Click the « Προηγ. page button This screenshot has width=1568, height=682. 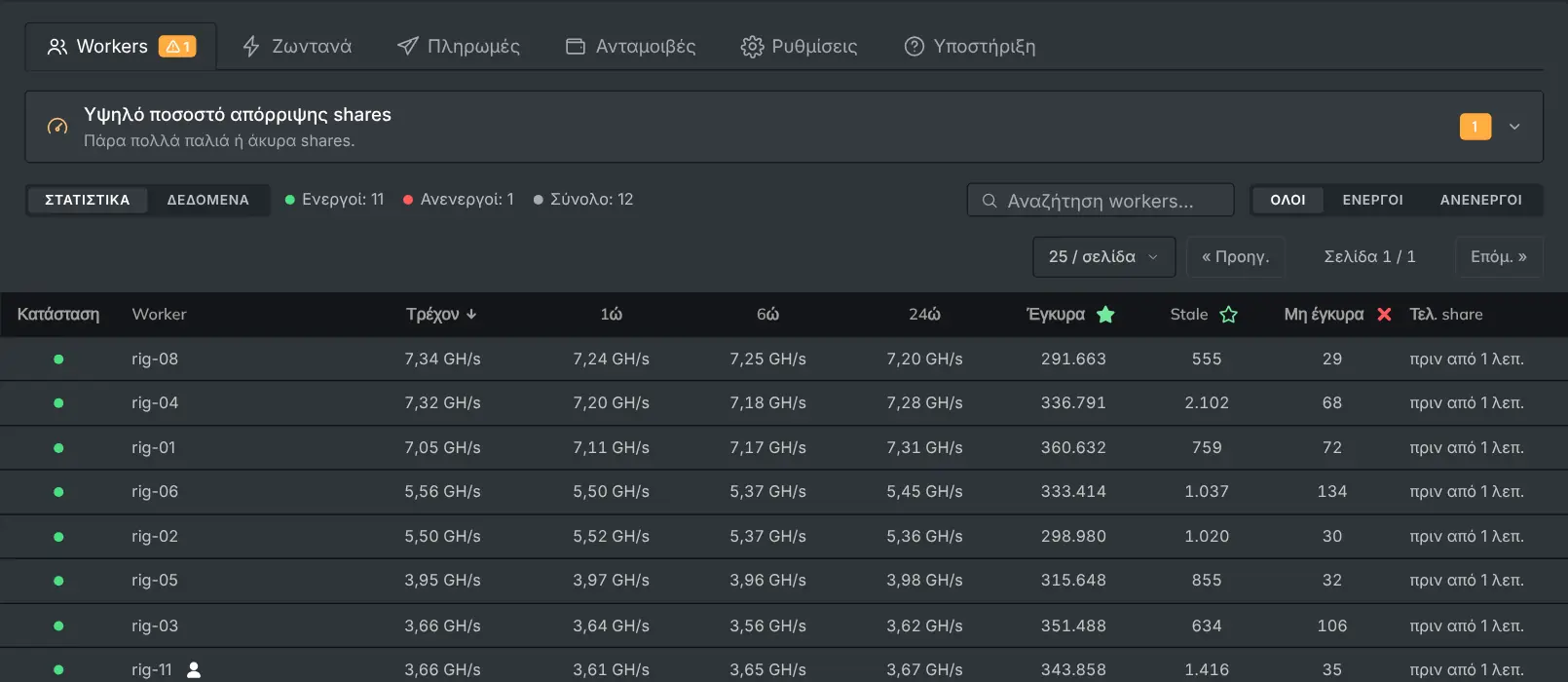coord(1236,257)
